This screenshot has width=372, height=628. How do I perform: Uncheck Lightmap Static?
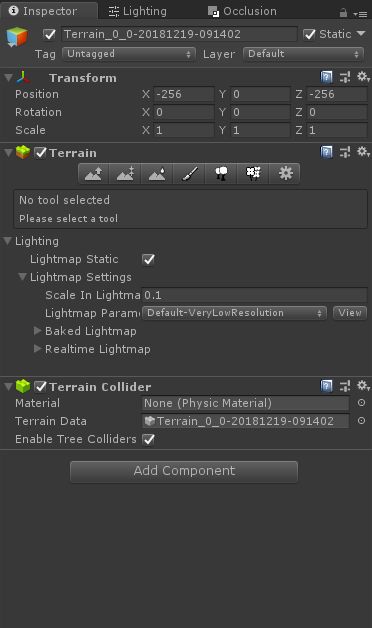[x=149, y=259]
